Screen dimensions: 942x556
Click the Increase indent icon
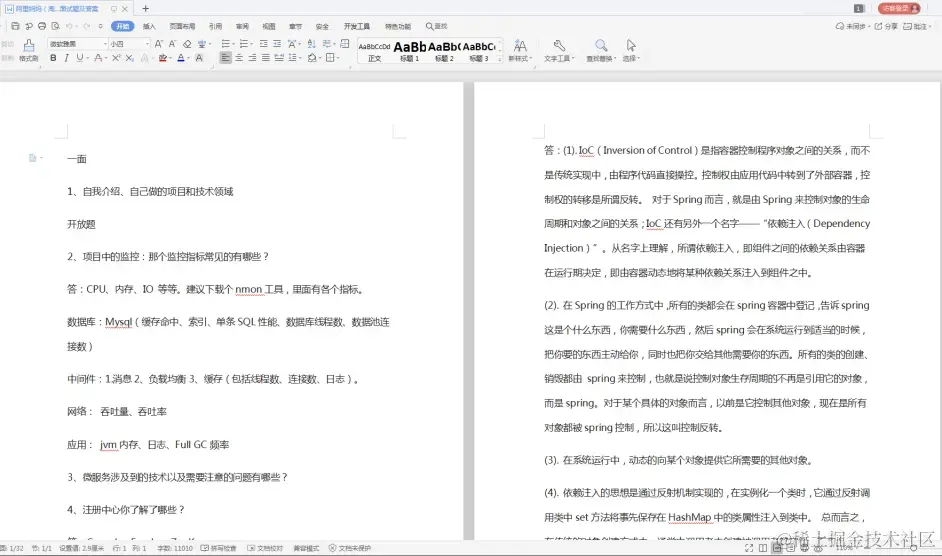(277, 44)
